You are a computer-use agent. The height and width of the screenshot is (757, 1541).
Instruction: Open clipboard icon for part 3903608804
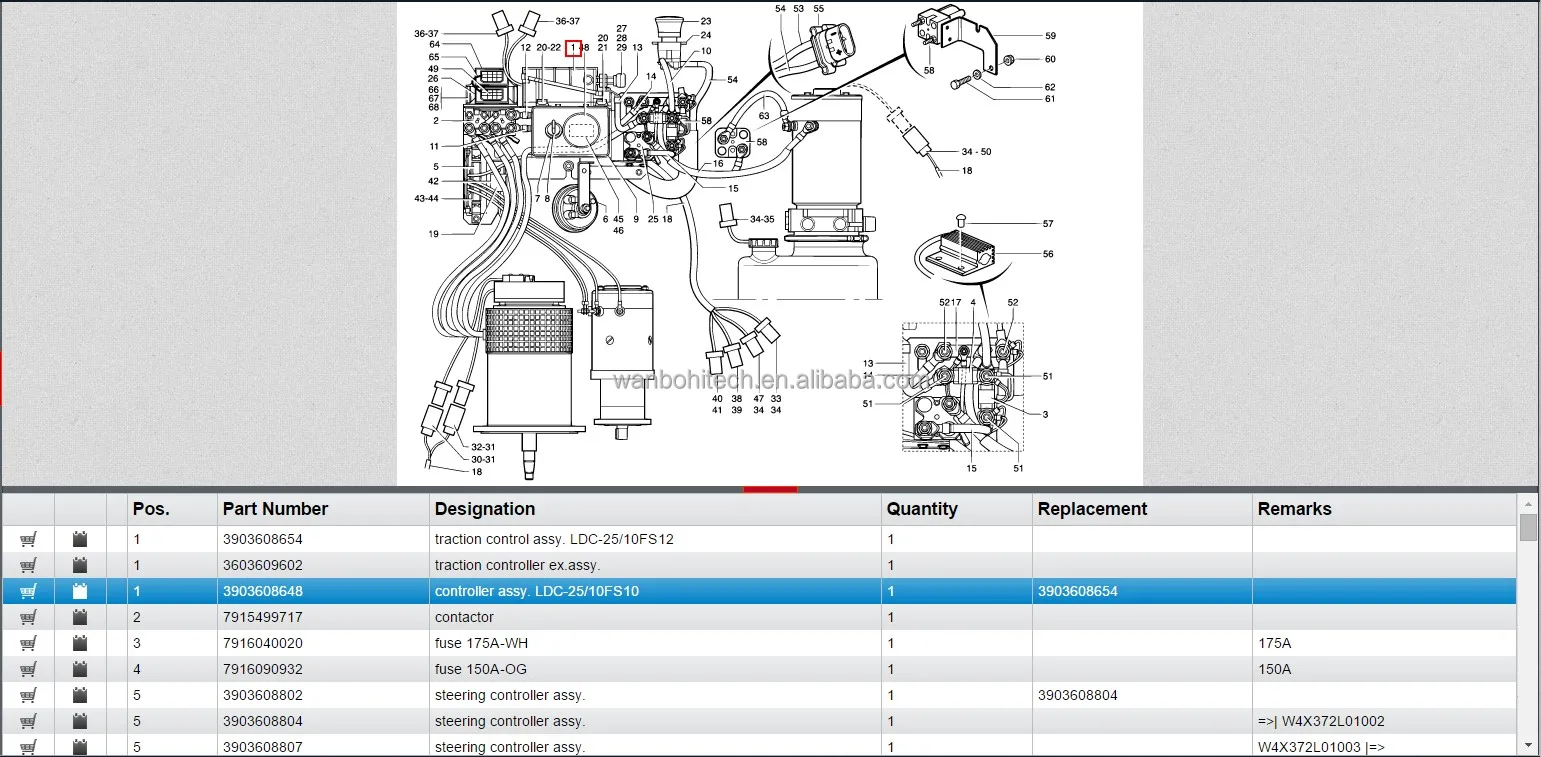point(80,721)
